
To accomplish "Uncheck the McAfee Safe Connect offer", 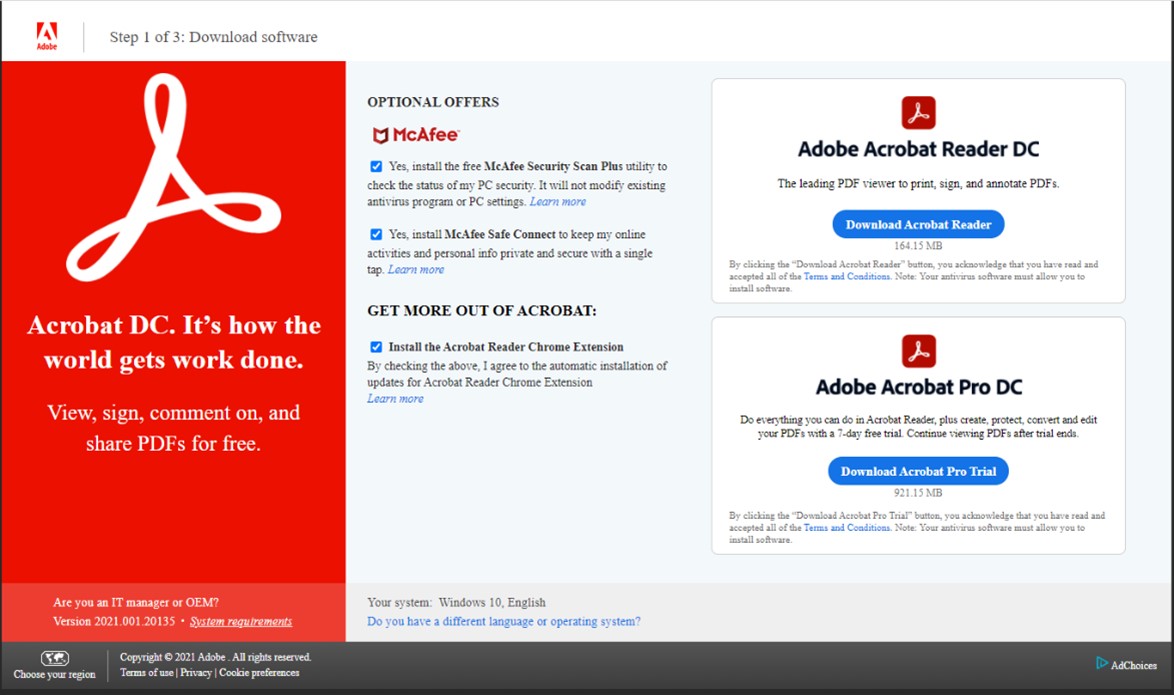I will (376, 234).
